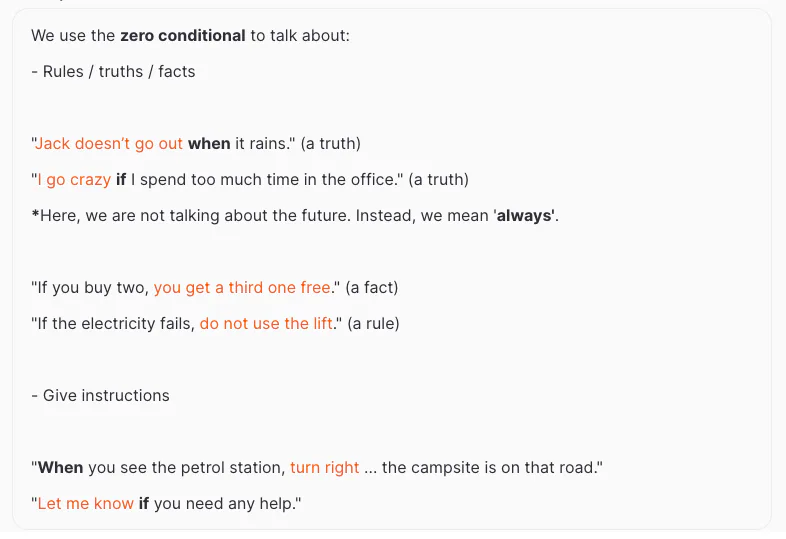The height and width of the screenshot is (539, 786).
Task: Click bold "when" in the Jack sentence
Action: (x=209, y=144)
